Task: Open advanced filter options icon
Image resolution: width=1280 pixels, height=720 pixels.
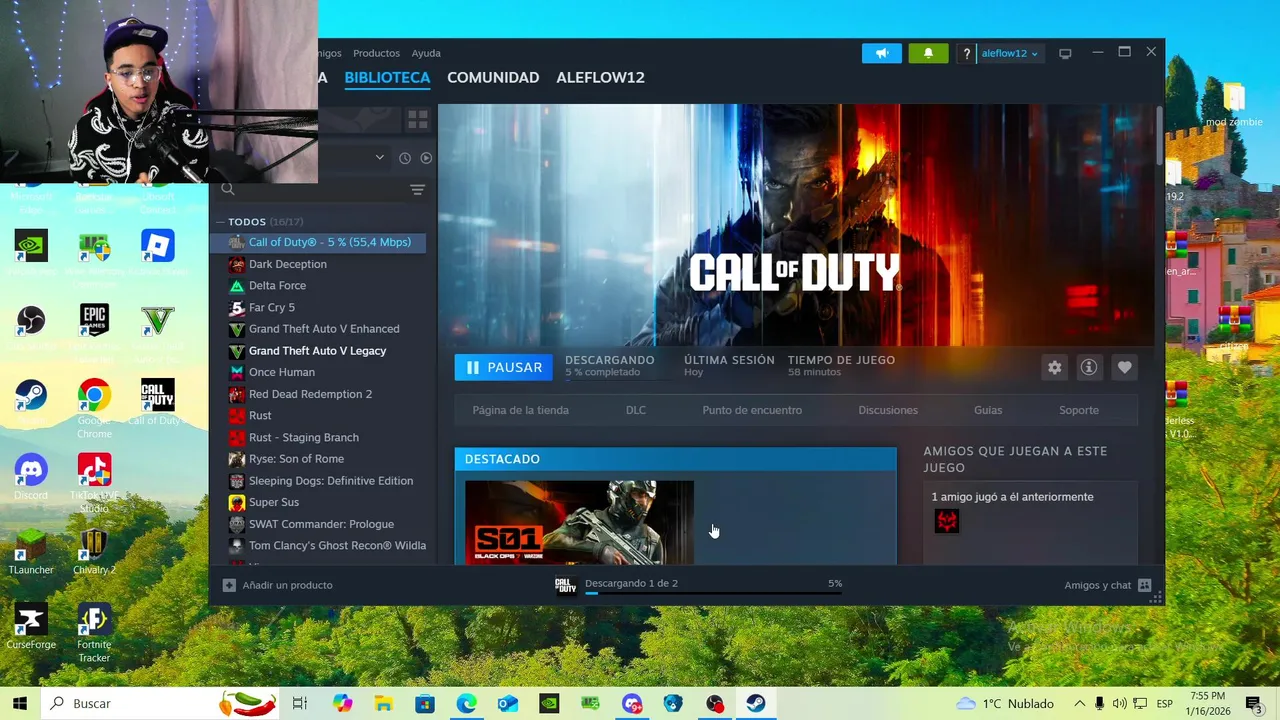Action: click(417, 189)
